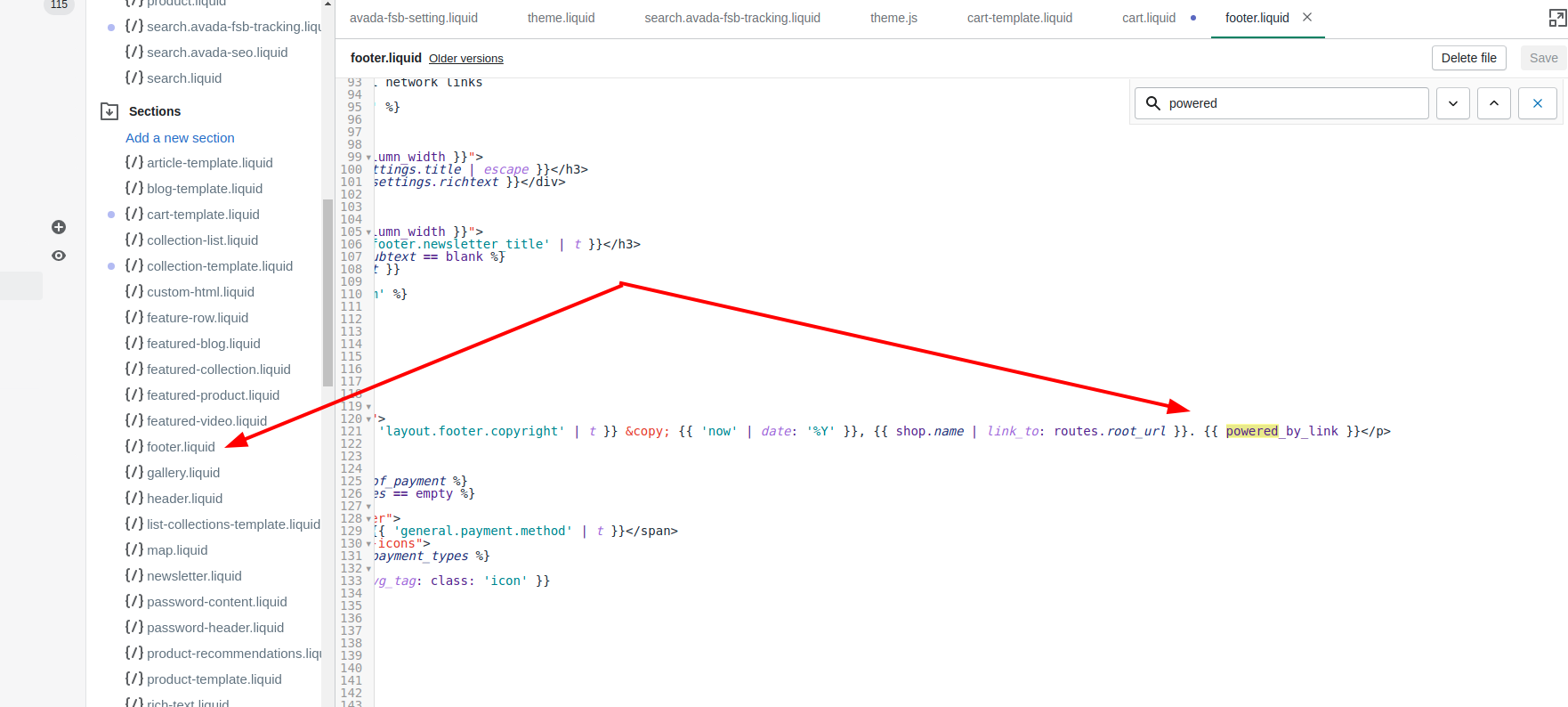Open password-header.liquid file
This screenshot has width=1568, height=707.
pyautogui.click(x=215, y=628)
